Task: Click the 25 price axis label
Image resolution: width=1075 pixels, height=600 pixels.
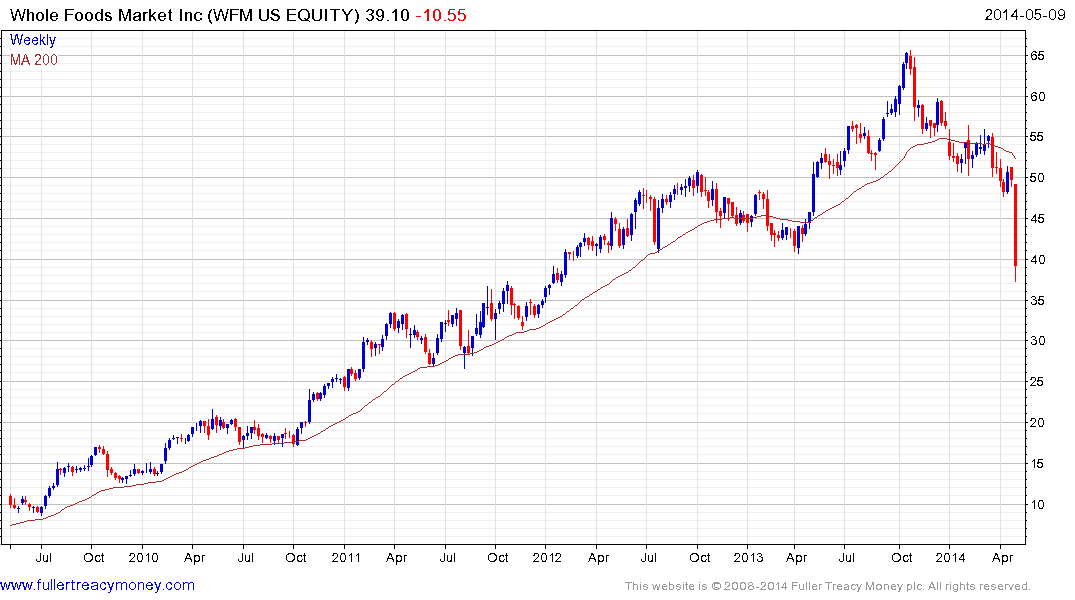Action: 1037,382
